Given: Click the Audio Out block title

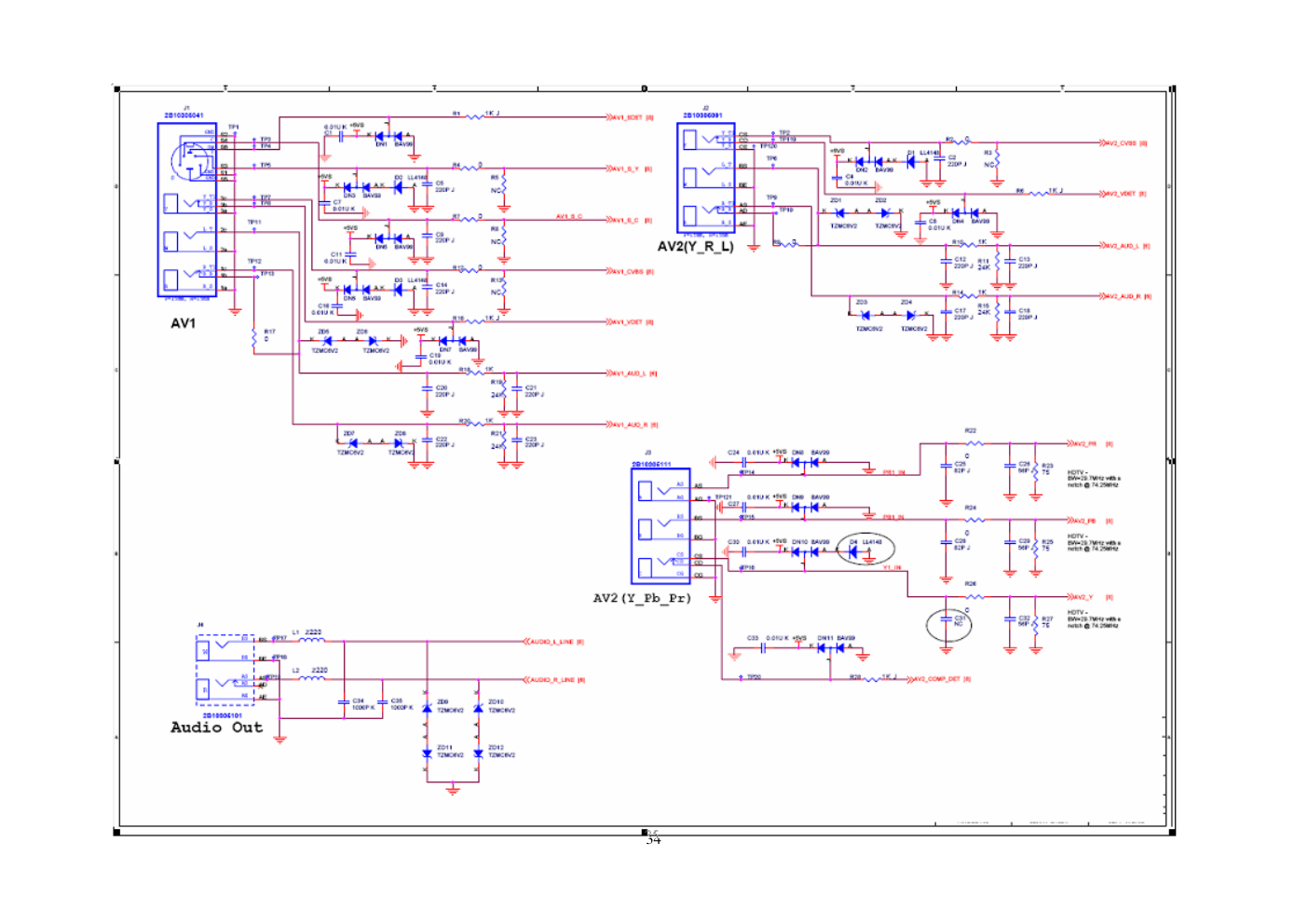Looking at the screenshot, I should [x=216, y=727].
